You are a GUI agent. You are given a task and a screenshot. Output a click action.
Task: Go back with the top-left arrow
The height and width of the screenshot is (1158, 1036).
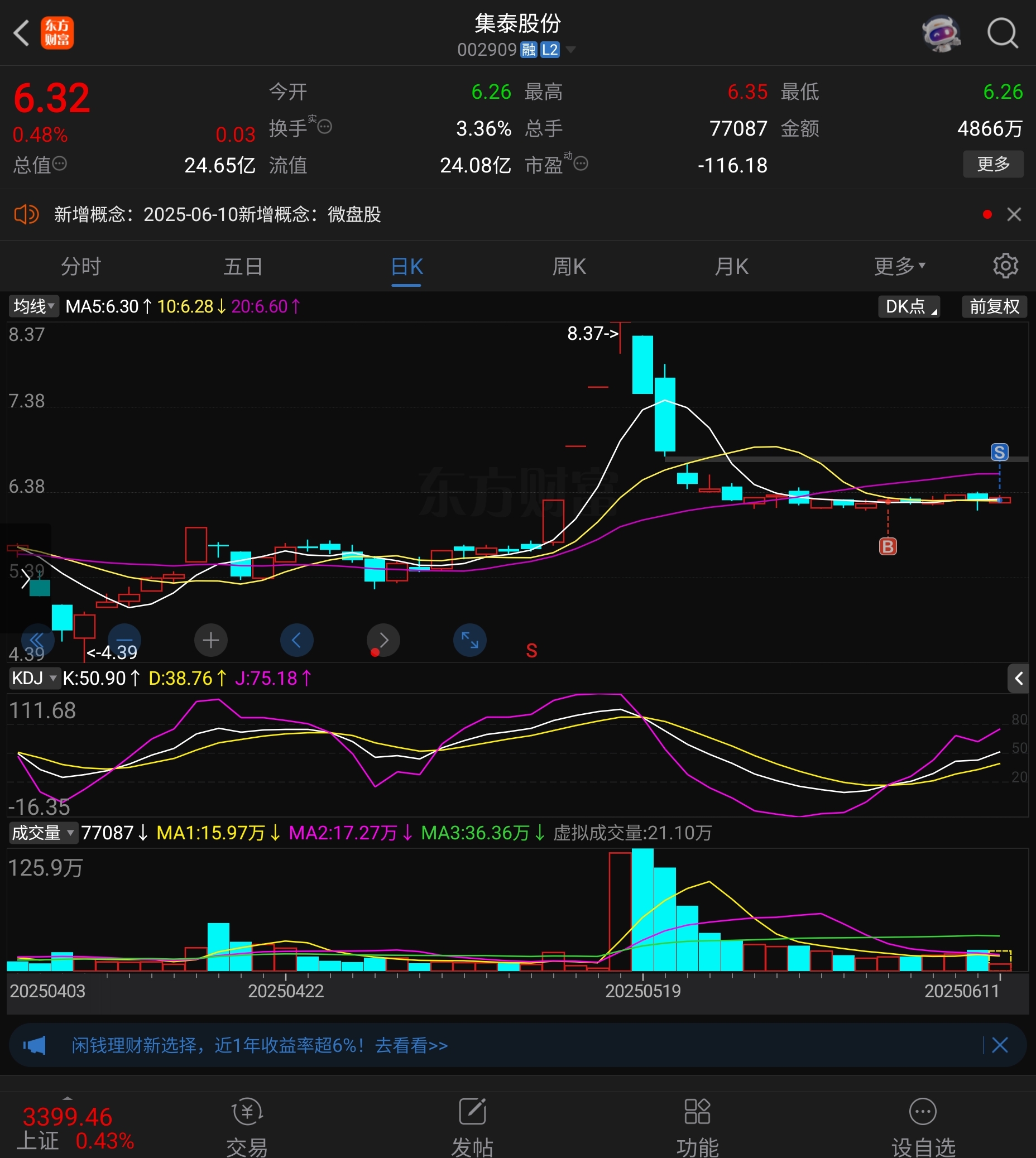[x=21, y=33]
